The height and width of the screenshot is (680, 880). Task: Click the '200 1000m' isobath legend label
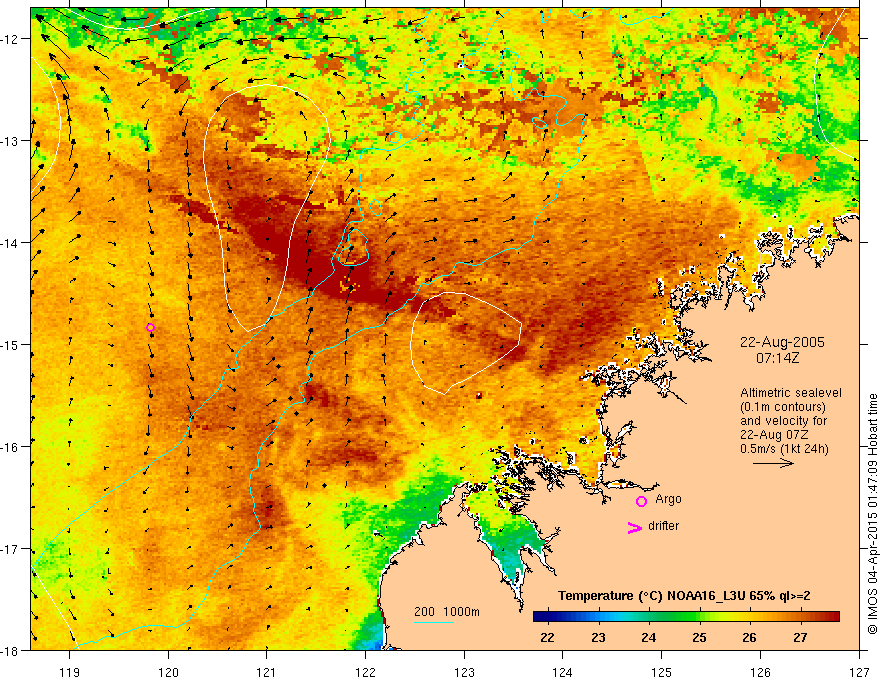(x=447, y=612)
